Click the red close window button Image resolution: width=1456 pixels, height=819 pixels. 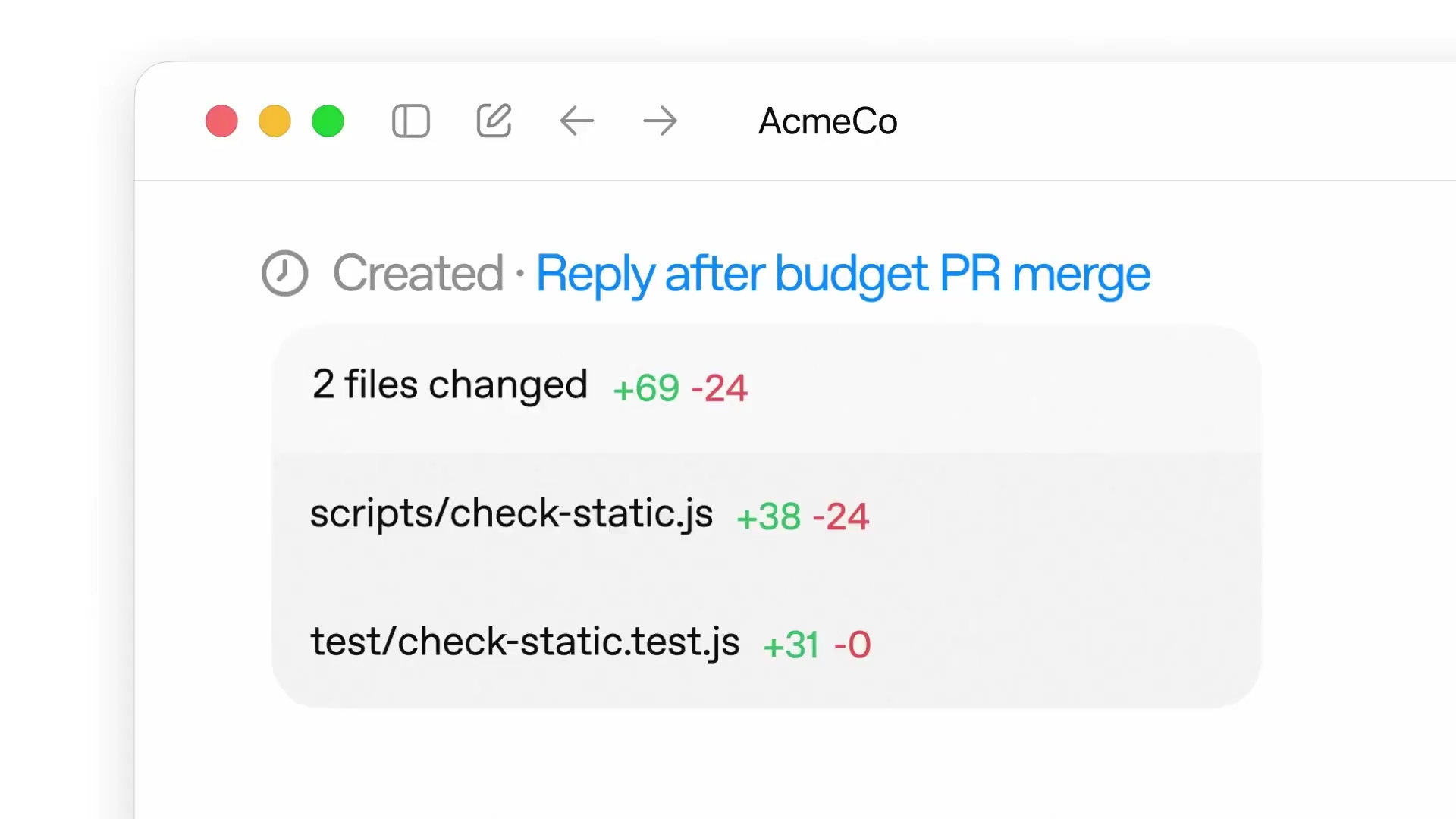221,121
